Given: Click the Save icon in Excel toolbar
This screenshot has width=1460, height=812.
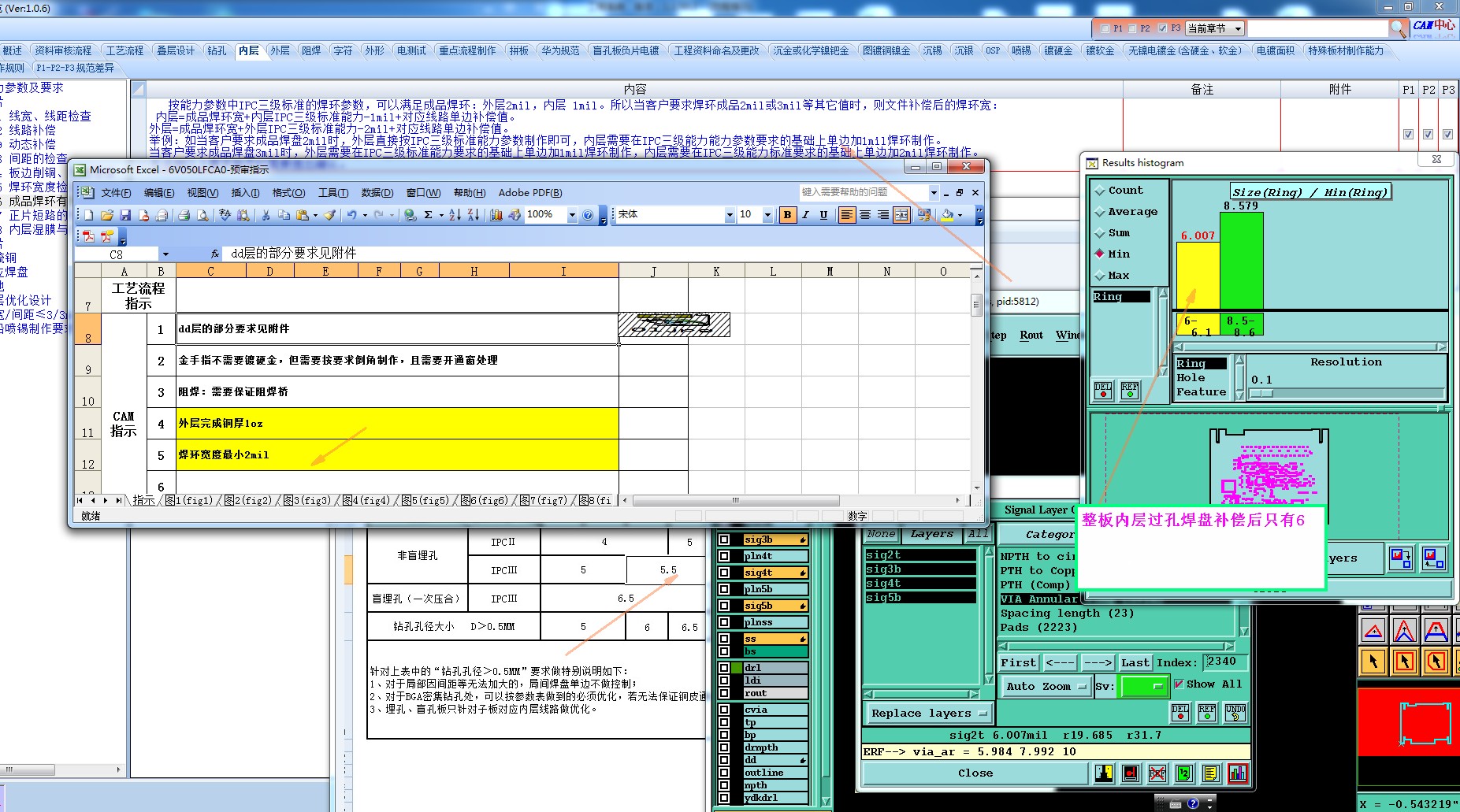Looking at the screenshot, I should pos(125,215).
